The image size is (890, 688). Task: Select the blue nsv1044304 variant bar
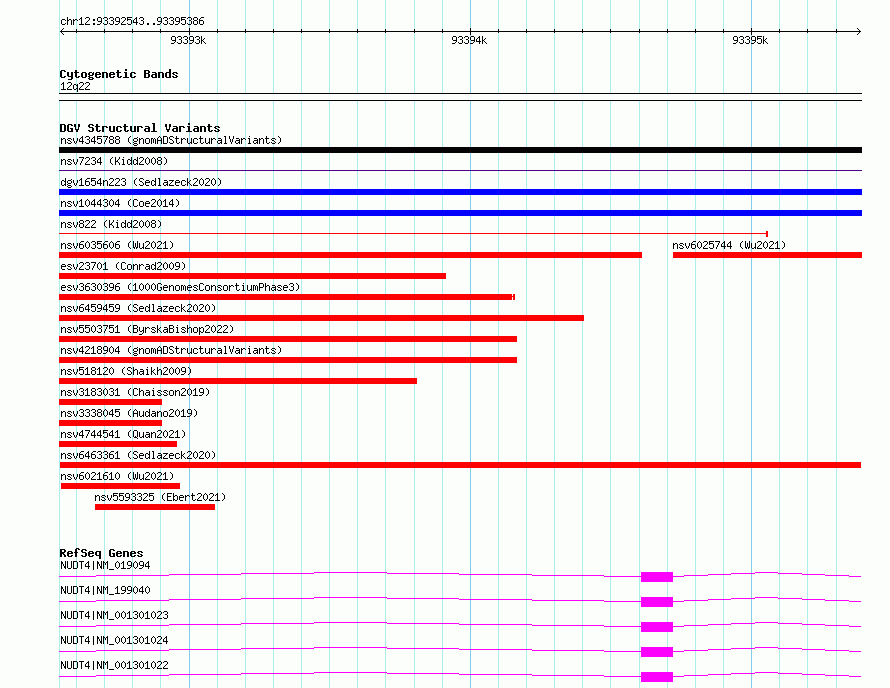[460, 213]
